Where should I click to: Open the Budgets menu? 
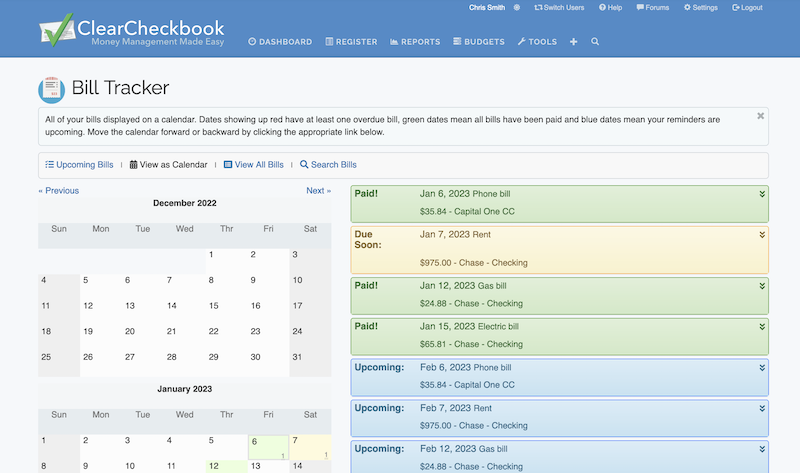tap(479, 42)
